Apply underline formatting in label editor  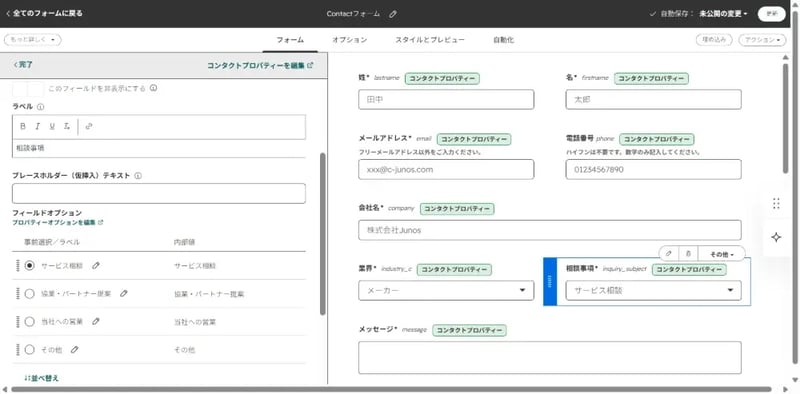52,127
